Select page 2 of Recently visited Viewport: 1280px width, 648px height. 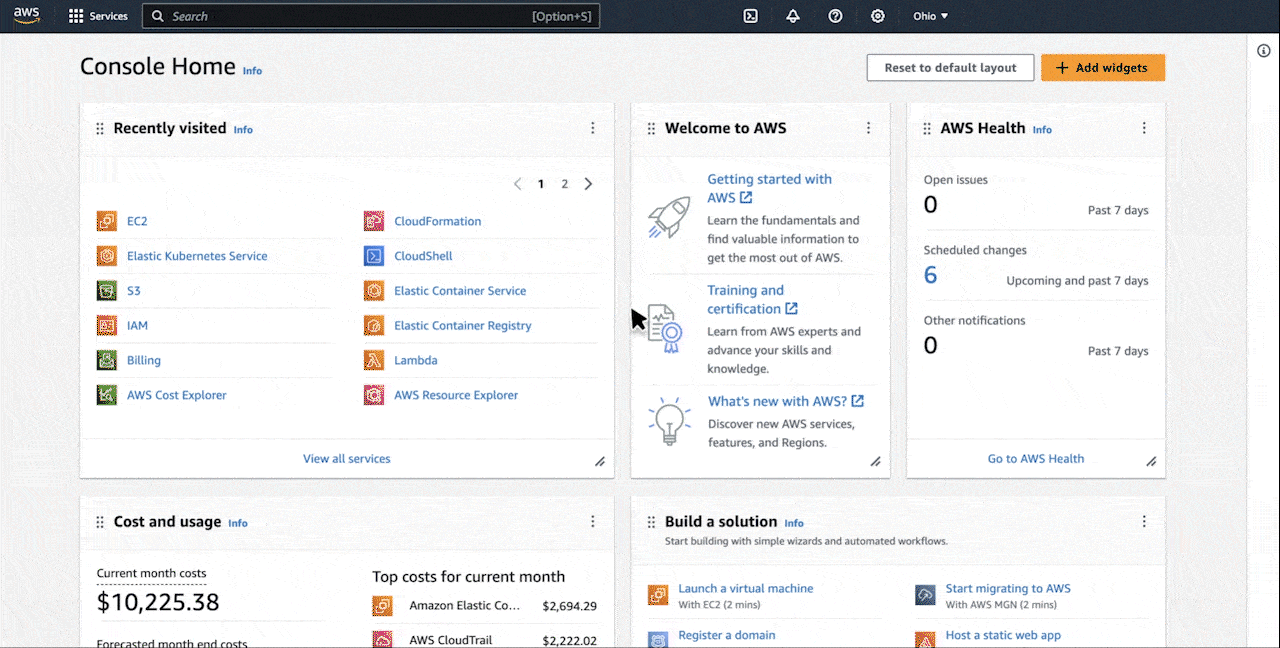[x=564, y=184]
